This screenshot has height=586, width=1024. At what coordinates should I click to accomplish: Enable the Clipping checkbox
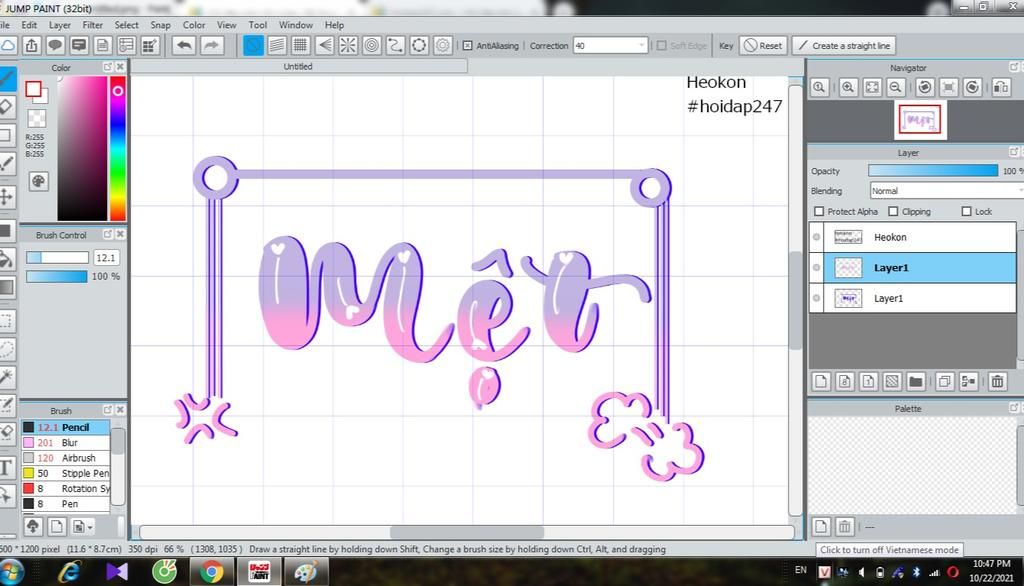(893, 212)
